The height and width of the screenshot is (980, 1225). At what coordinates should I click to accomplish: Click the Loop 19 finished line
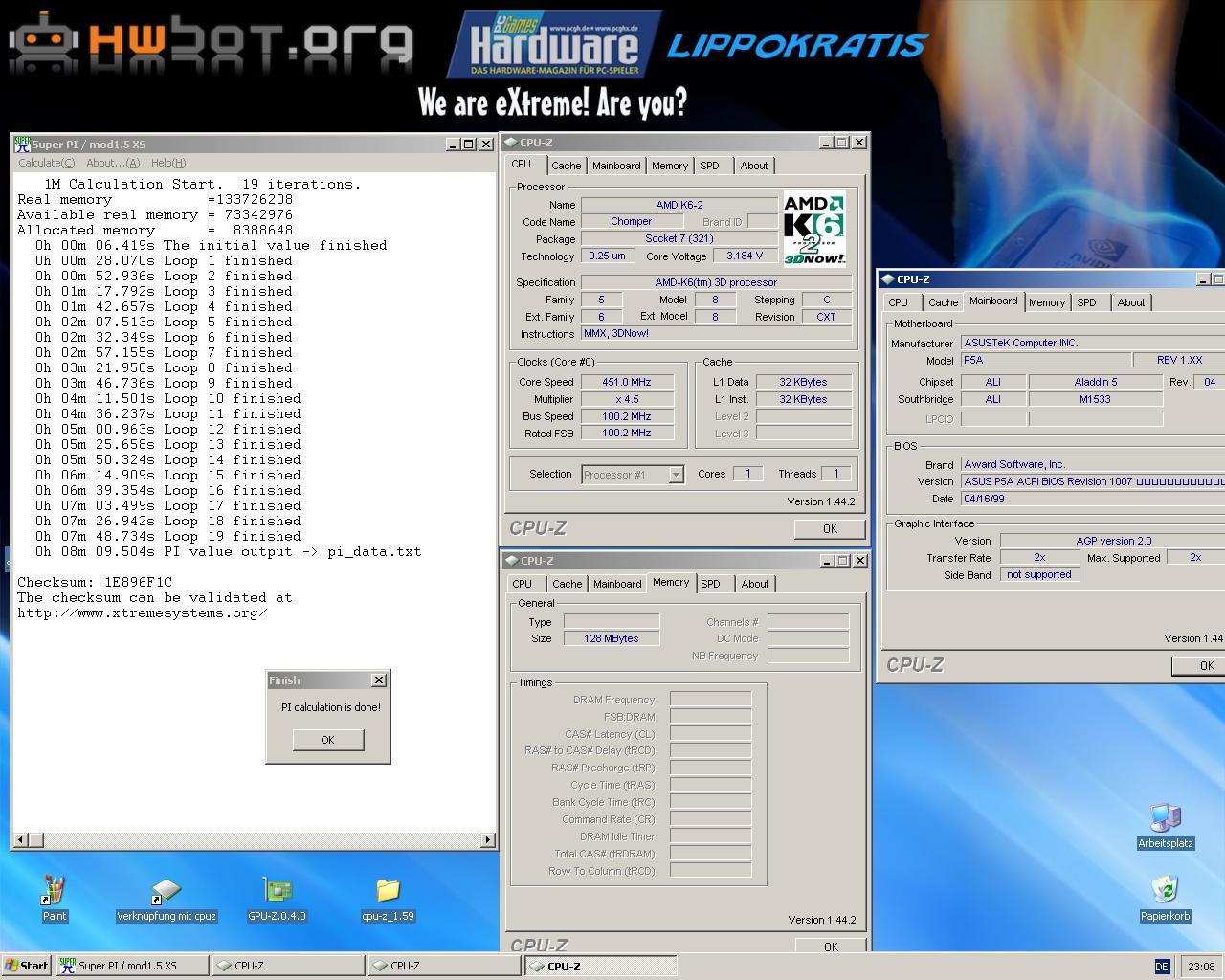pos(168,536)
